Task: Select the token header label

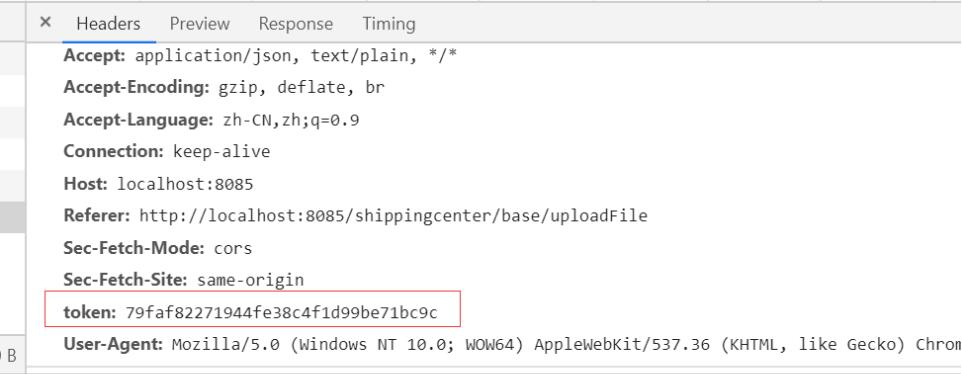Action: tap(90, 313)
